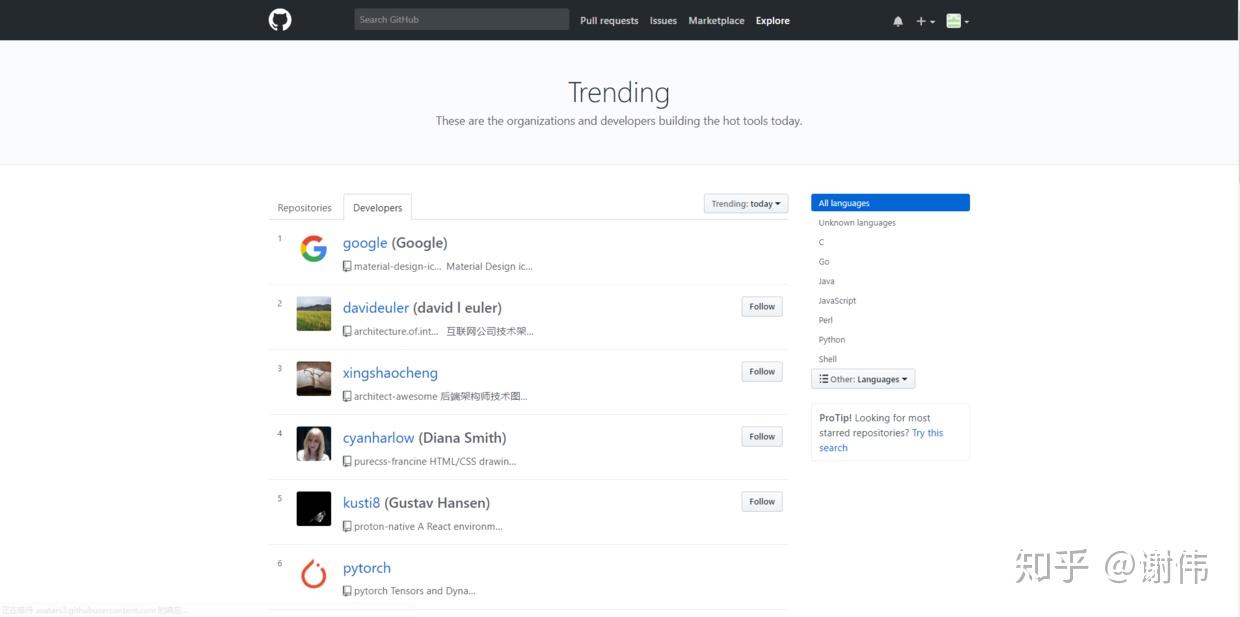Click the Google logo avatar
Screen dimensions: 1240x617
point(314,249)
